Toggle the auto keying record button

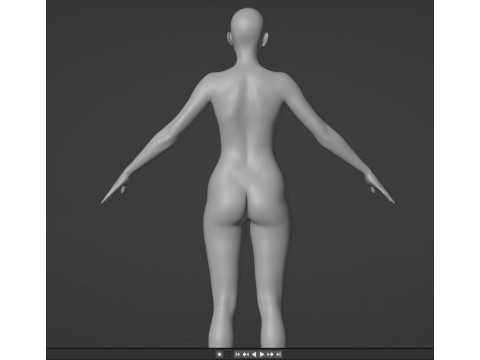click(219, 354)
